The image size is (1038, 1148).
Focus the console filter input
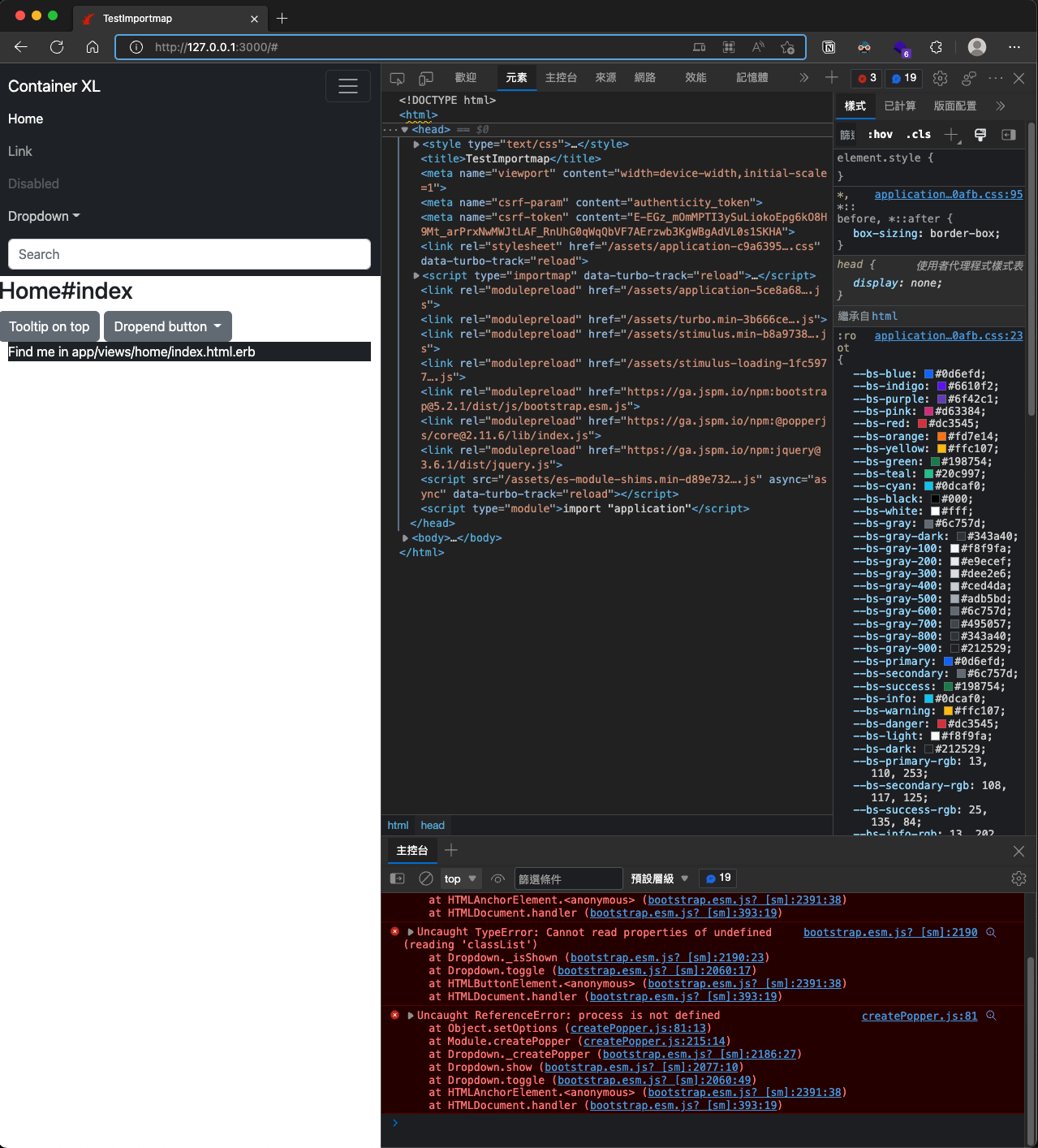[x=569, y=878]
